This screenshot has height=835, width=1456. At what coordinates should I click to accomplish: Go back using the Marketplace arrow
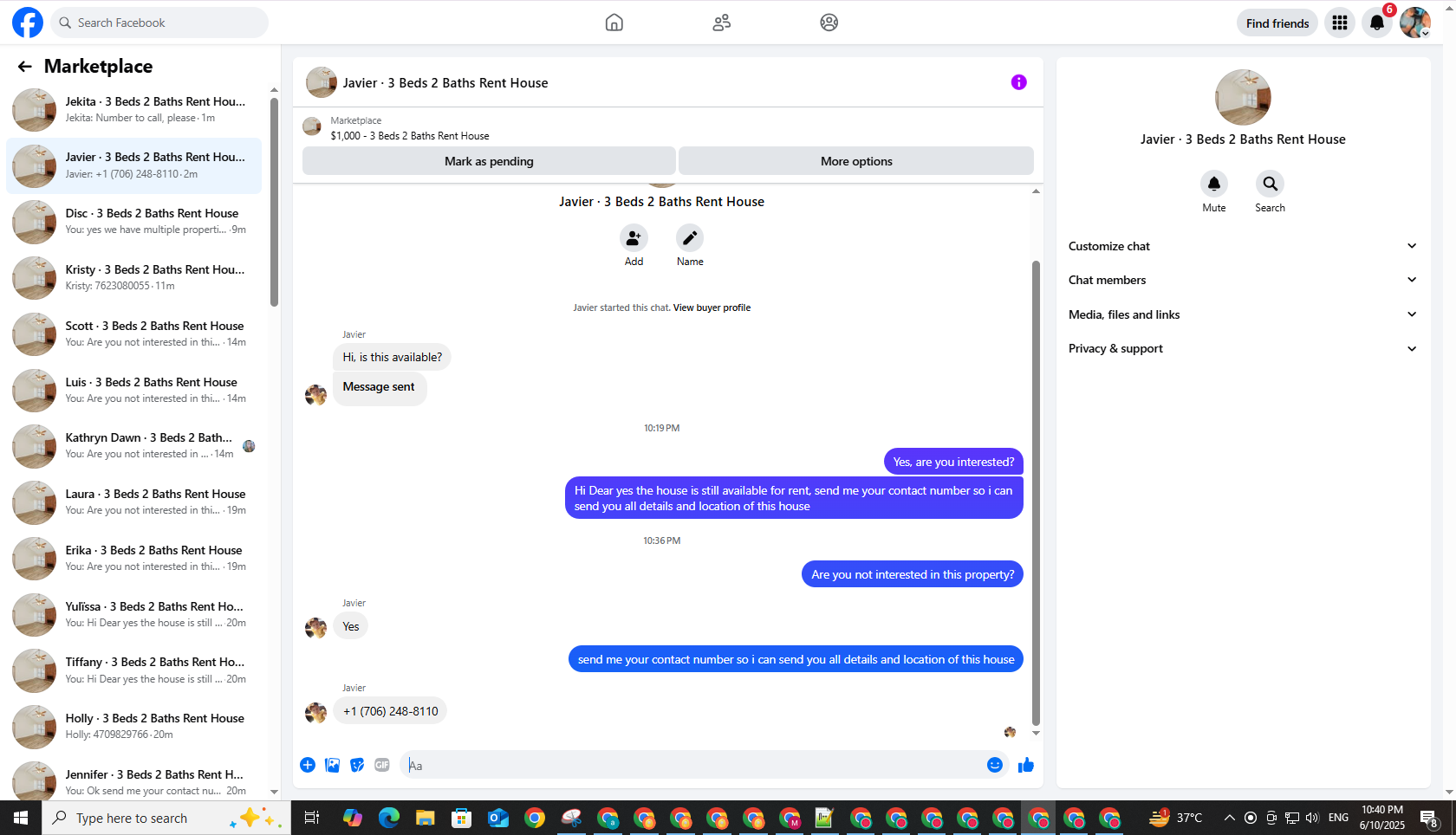24,67
